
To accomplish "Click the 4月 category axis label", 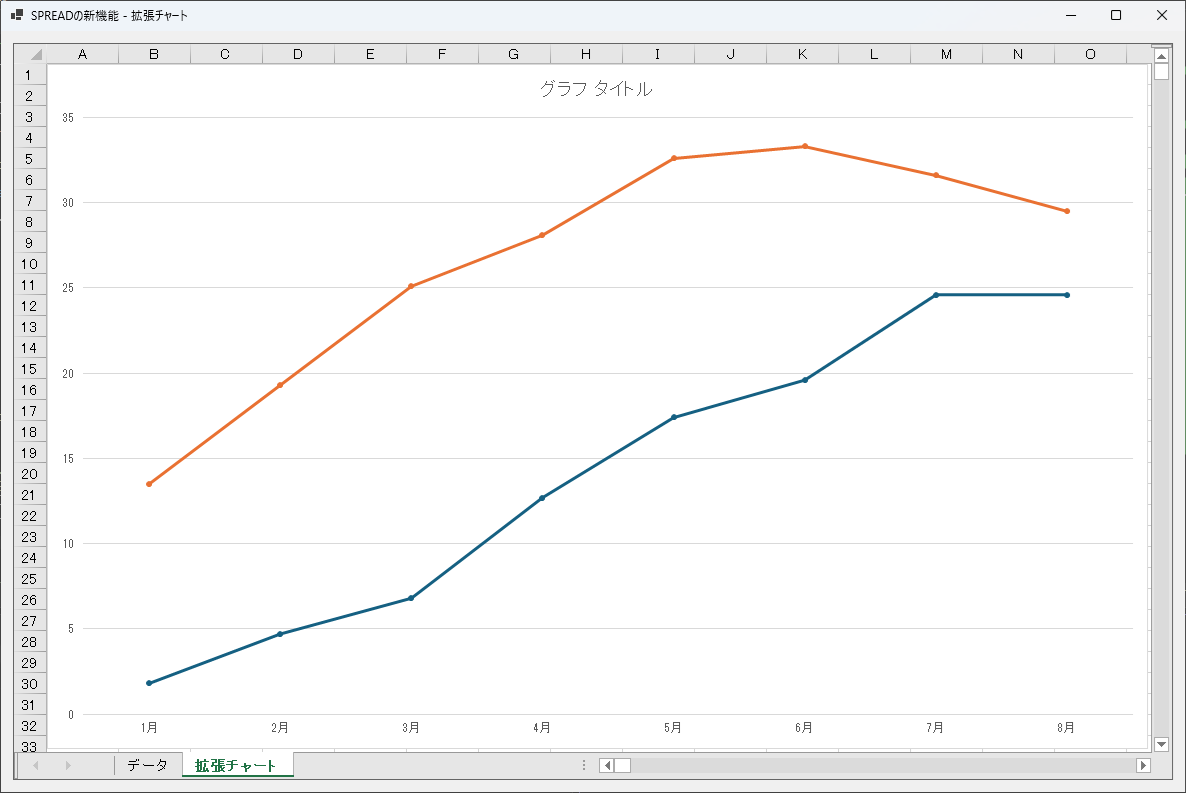I will coord(542,728).
